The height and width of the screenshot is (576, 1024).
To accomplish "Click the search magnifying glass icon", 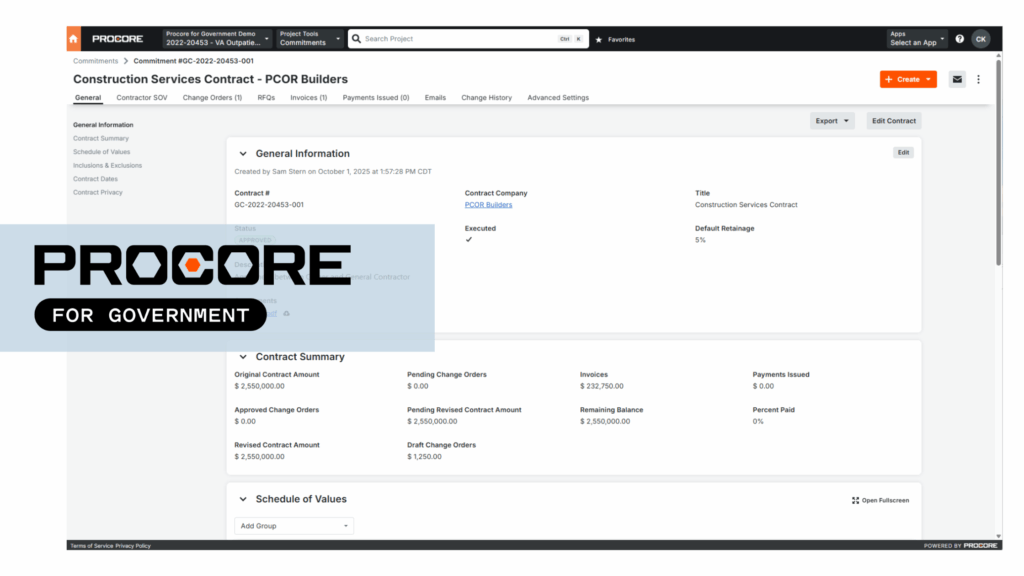I will pos(356,38).
